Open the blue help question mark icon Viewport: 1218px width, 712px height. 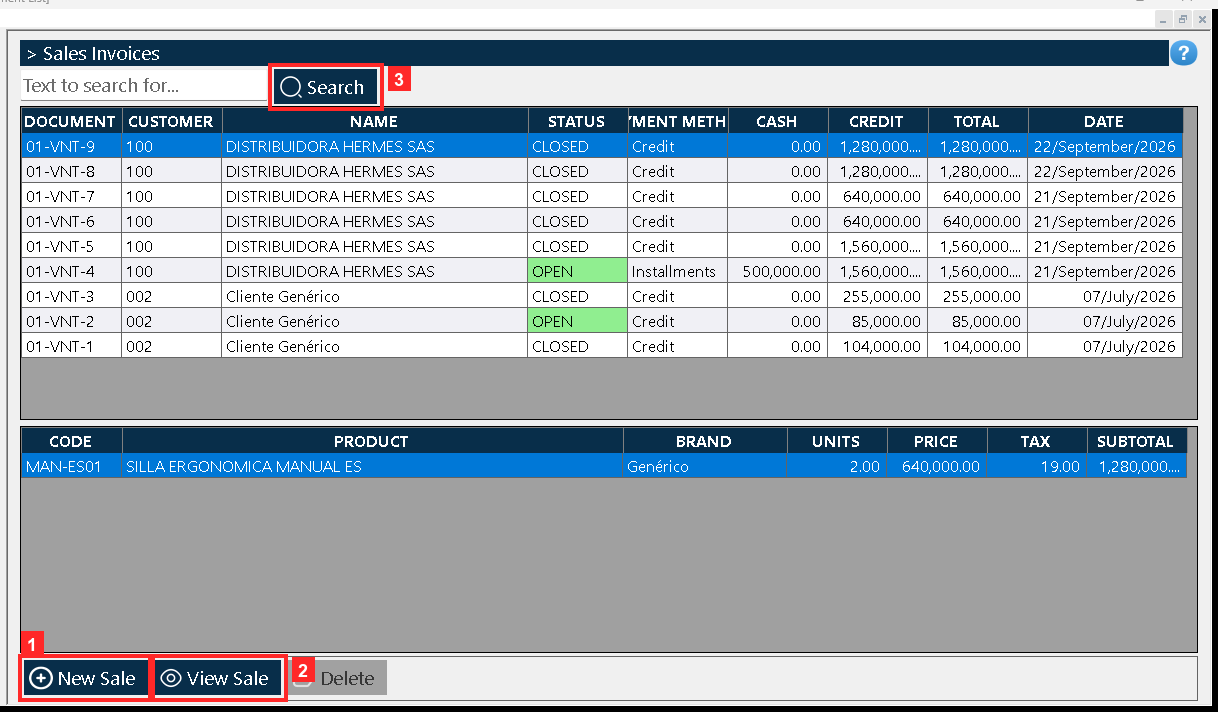pos(1183,54)
